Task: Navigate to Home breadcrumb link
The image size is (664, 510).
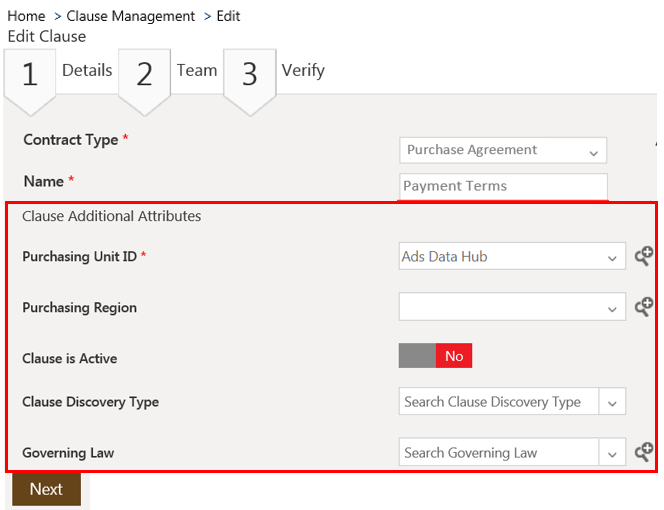Action: click(26, 16)
